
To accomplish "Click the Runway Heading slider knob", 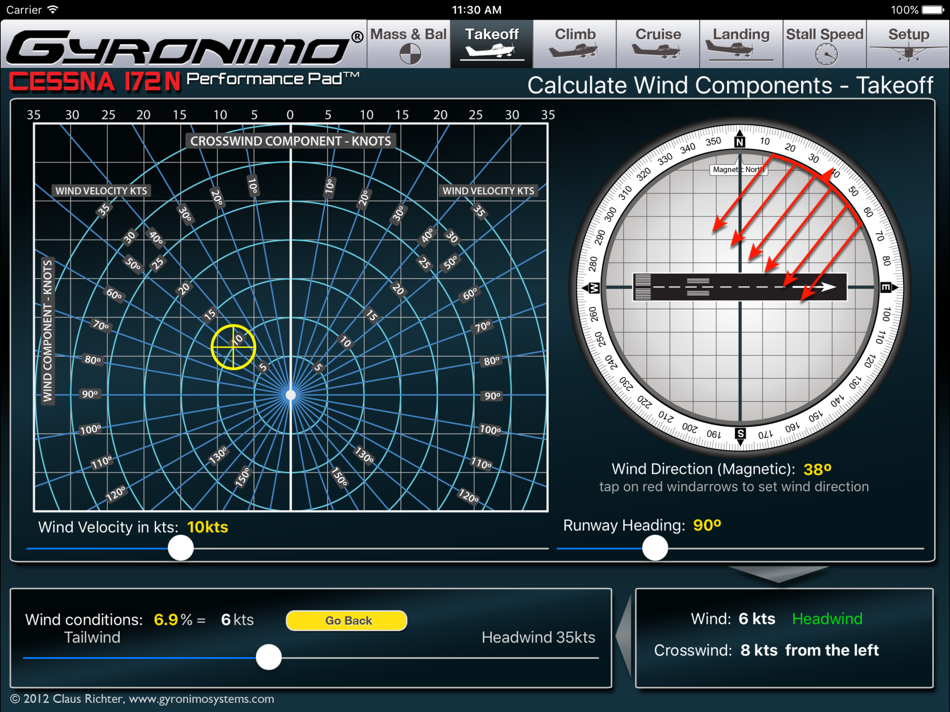I will (655, 547).
